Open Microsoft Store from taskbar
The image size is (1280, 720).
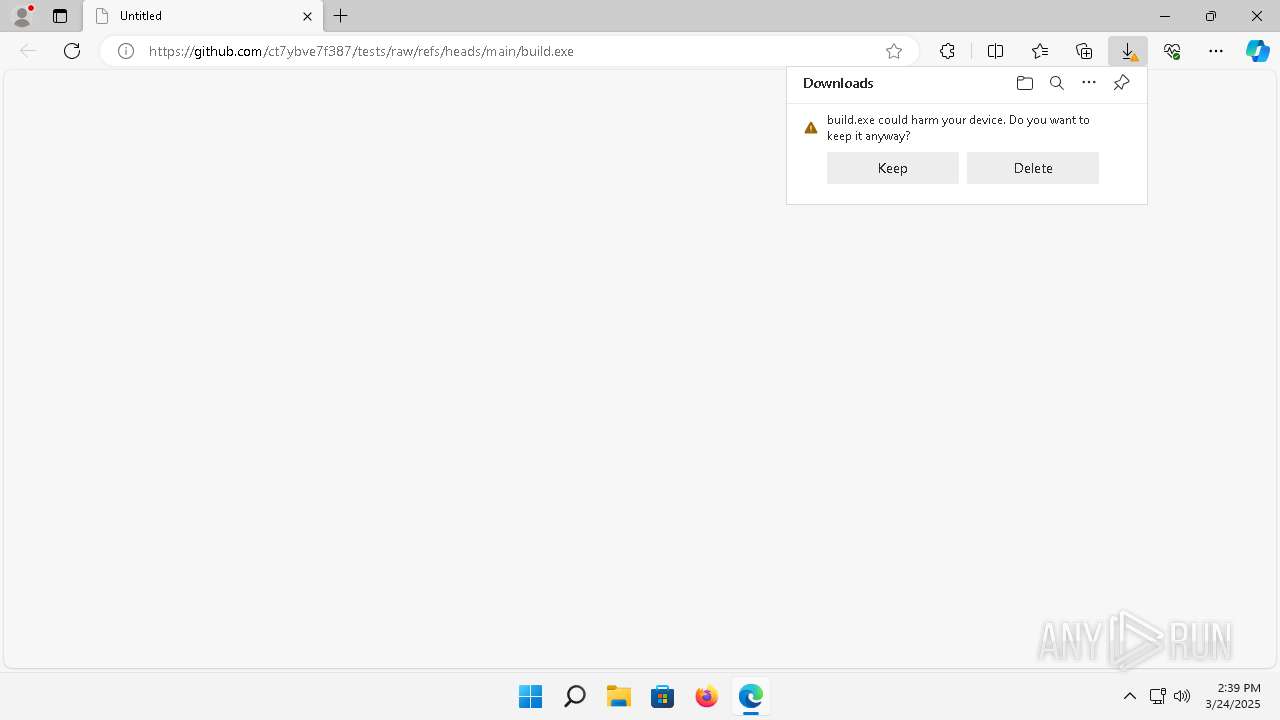tap(663, 696)
